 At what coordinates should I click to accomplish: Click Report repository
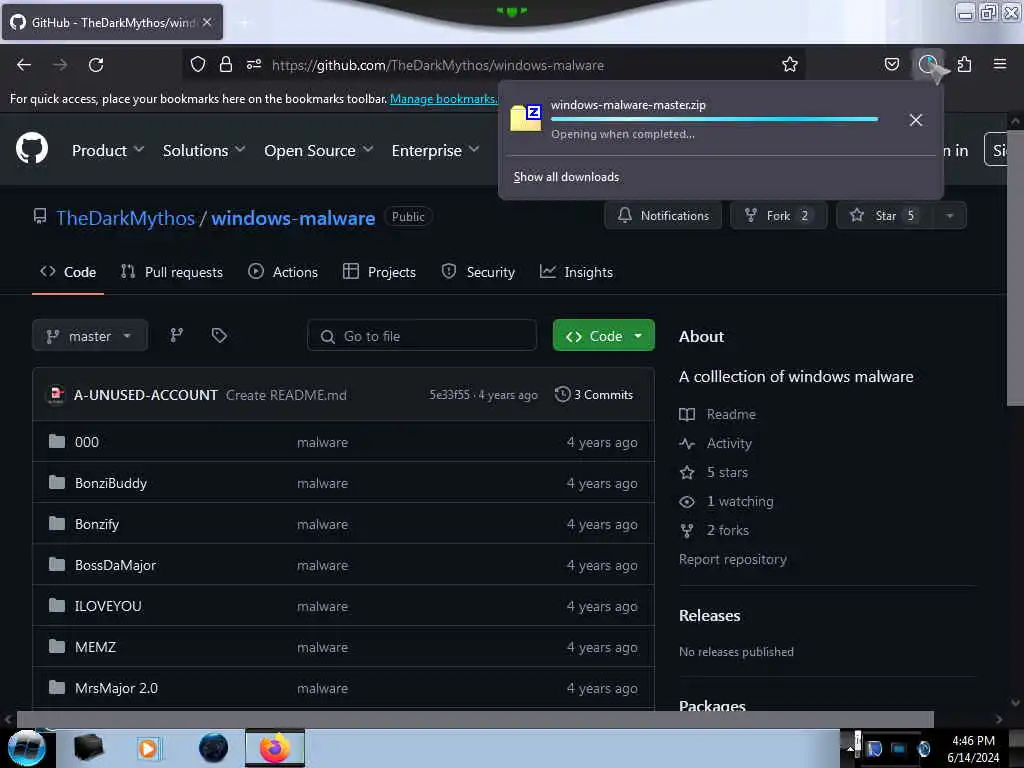click(733, 559)
